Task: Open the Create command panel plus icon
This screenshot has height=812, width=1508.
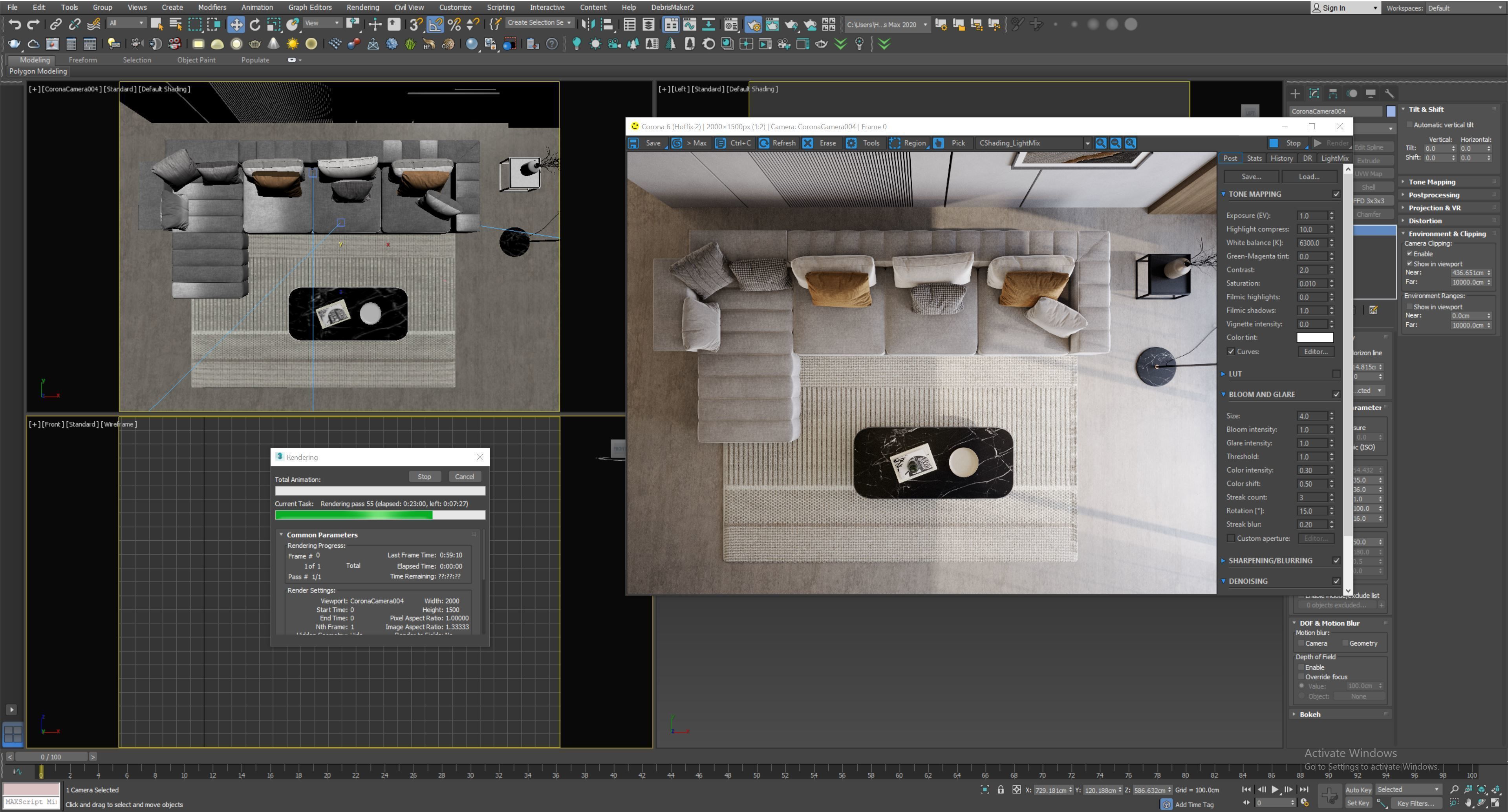Action: [x=1295, y=94]
